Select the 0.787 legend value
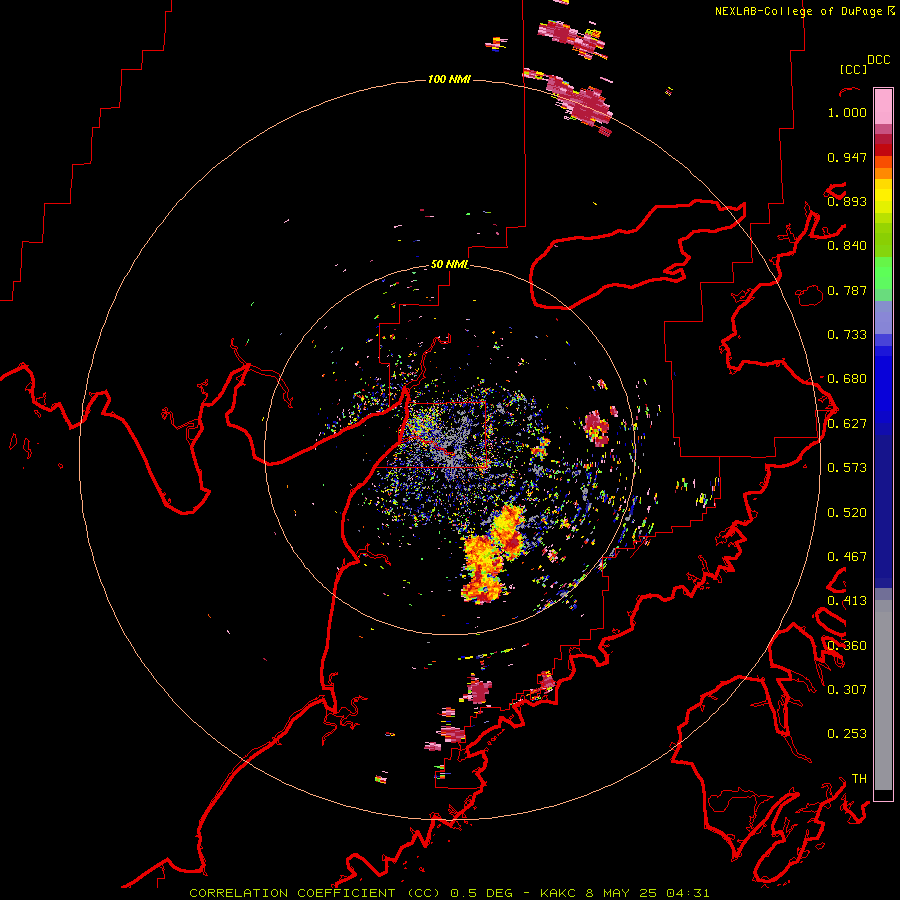Viewport: 900px width, 900px height. click(847, 290)
